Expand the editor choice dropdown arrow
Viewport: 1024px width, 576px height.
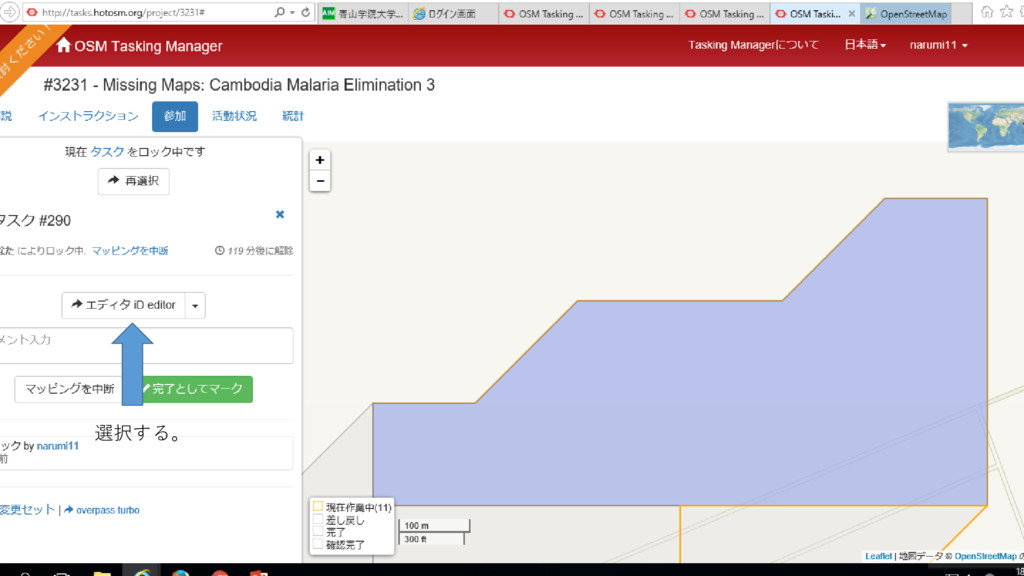(195, 305)
